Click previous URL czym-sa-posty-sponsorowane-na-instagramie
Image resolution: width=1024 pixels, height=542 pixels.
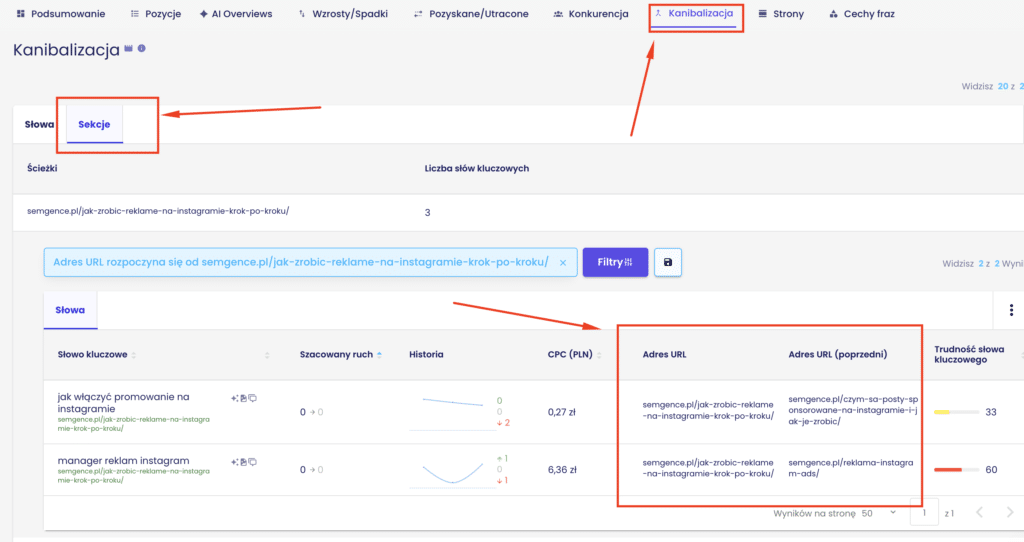pos(853,410)
